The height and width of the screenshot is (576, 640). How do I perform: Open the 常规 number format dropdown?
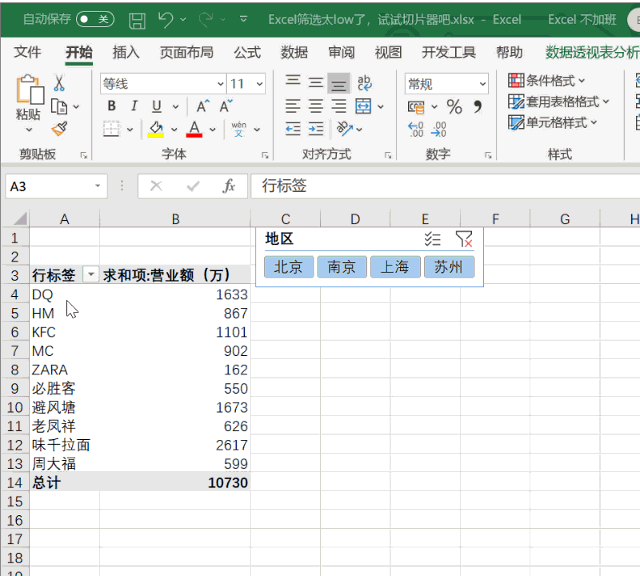[x=483, y=84]
